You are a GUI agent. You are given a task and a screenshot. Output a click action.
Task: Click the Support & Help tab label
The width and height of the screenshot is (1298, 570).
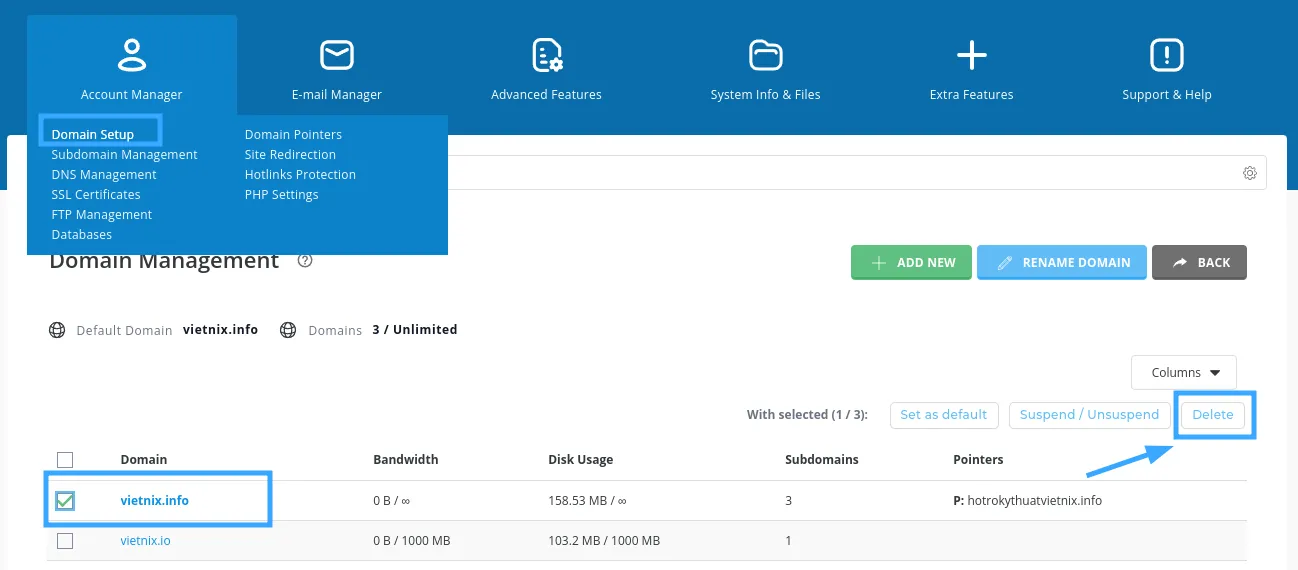[x=1167, y=94]
